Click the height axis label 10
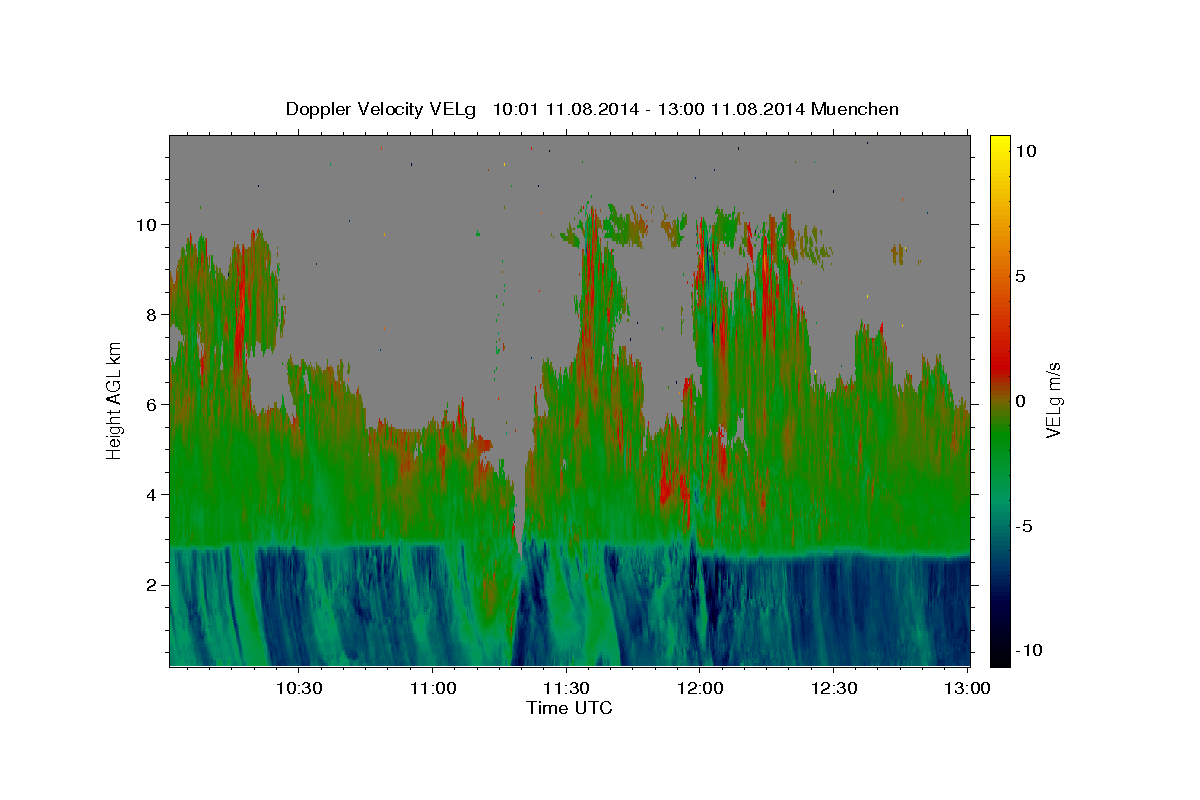Viewport: 1200px width, 800px height. pyautogui.click(x=148, y=224)
